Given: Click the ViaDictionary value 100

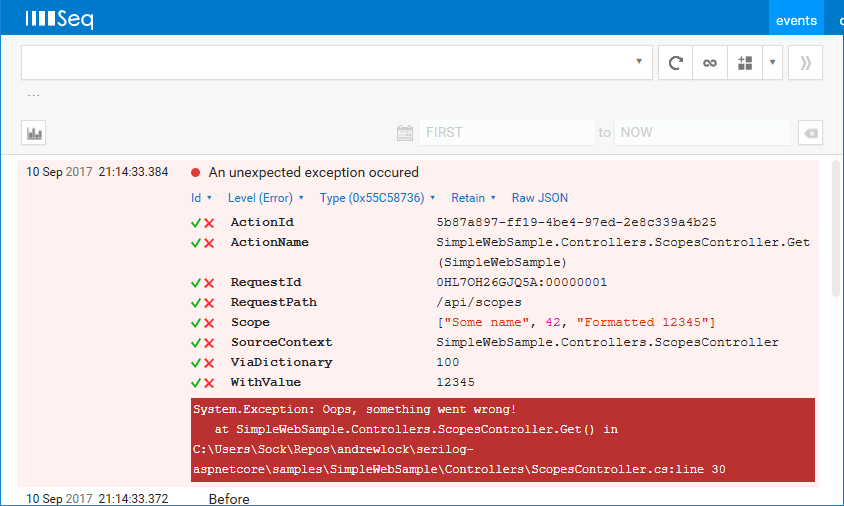Looking at the screenshot, I should (x=448, y=362).
